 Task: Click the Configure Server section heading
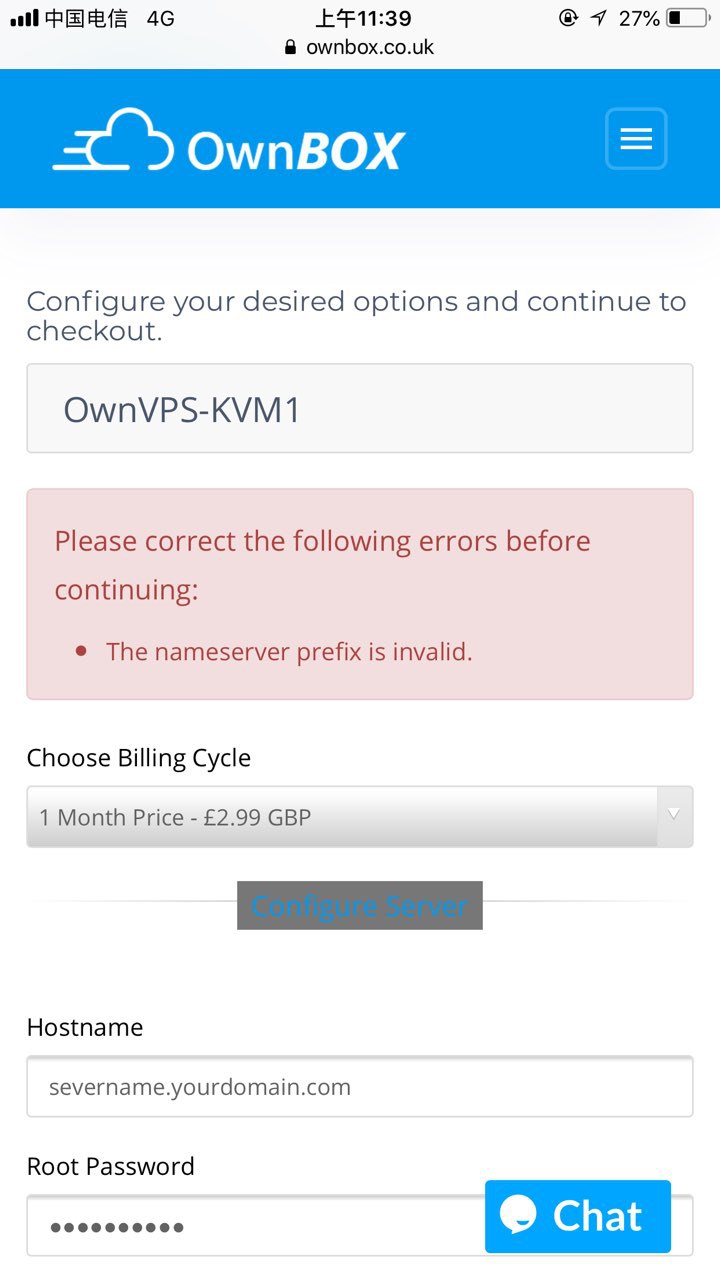360,906
